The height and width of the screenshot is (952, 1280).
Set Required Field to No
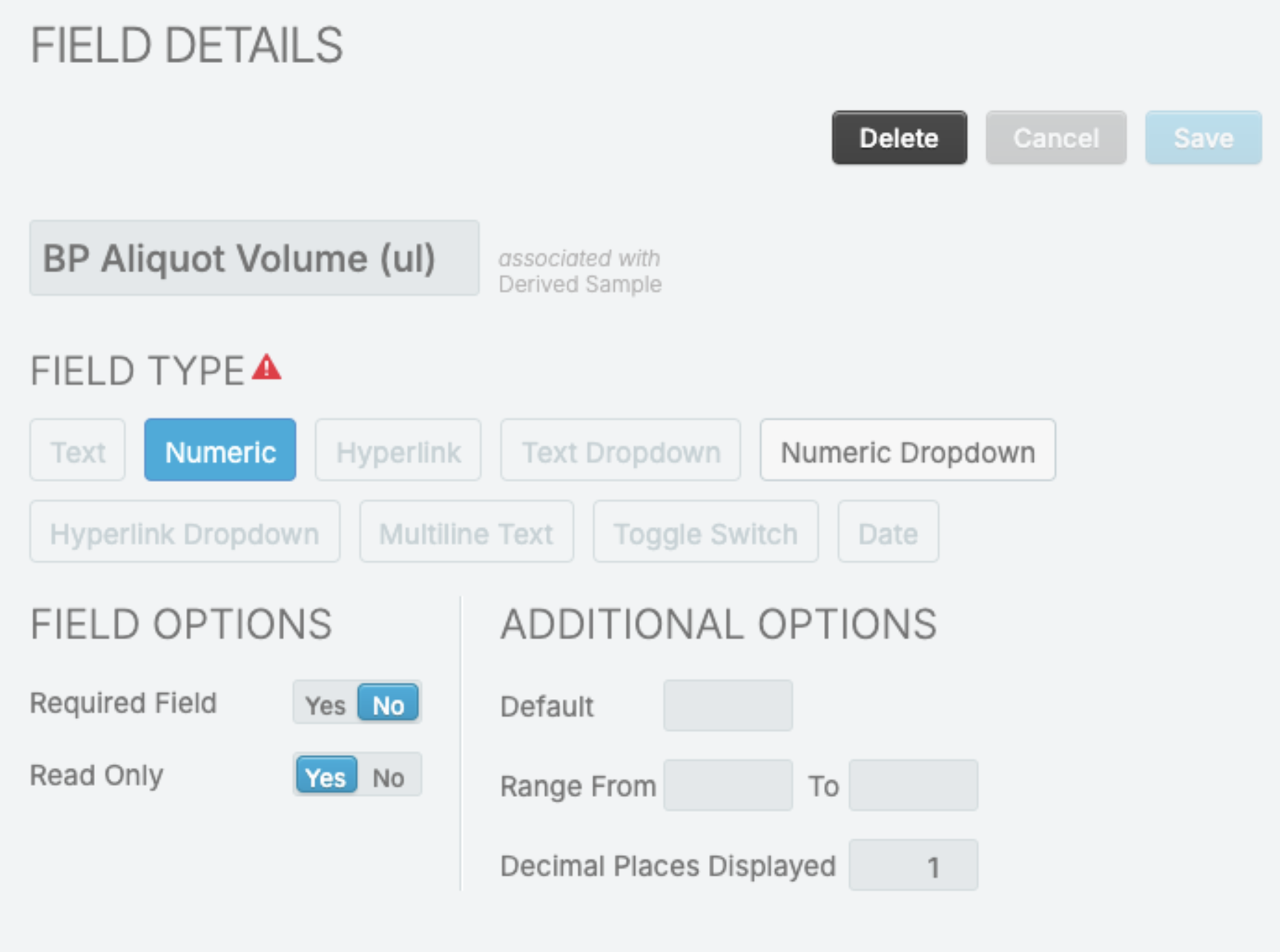coord(388,704)
